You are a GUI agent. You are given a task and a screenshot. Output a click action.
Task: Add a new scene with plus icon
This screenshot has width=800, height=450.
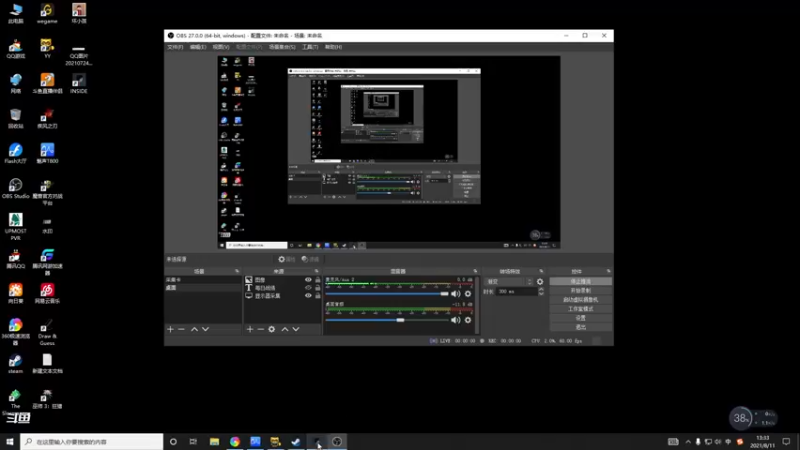pyautogui.click(x=170, y=330)
